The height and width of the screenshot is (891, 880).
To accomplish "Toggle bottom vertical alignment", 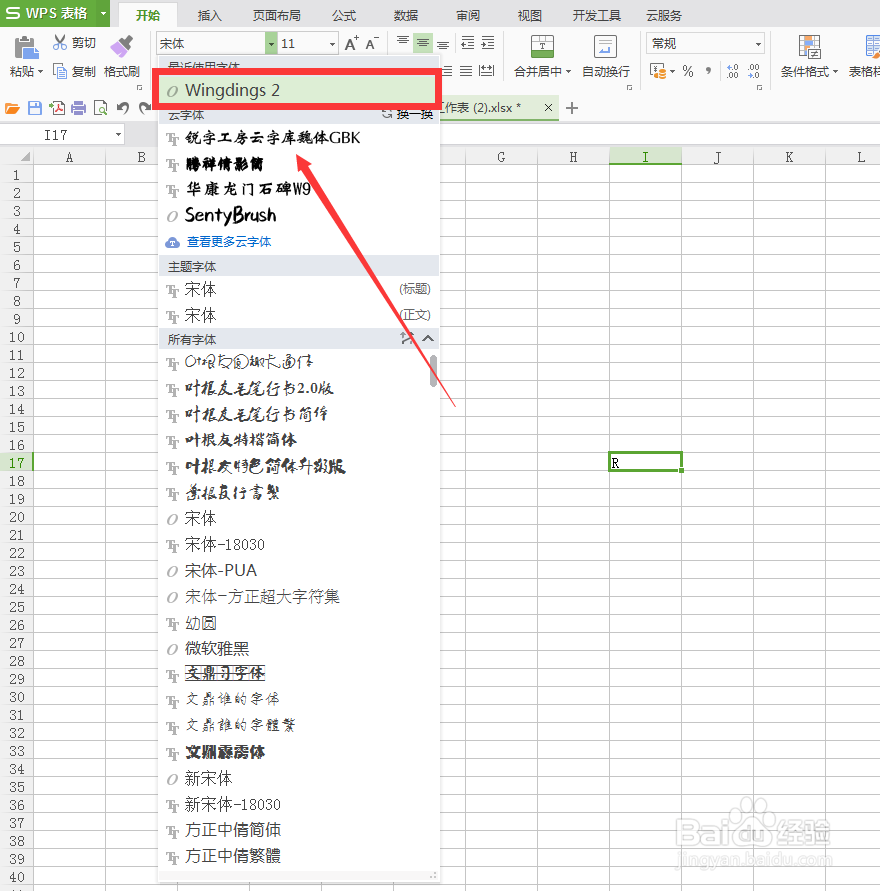I will (443, 43).
